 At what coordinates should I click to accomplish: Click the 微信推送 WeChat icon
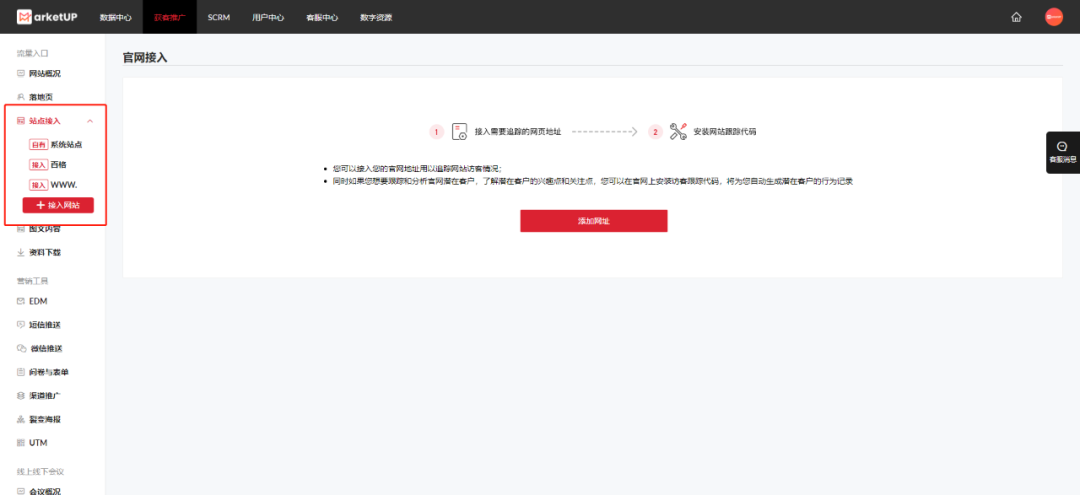[x=21, y=348]
